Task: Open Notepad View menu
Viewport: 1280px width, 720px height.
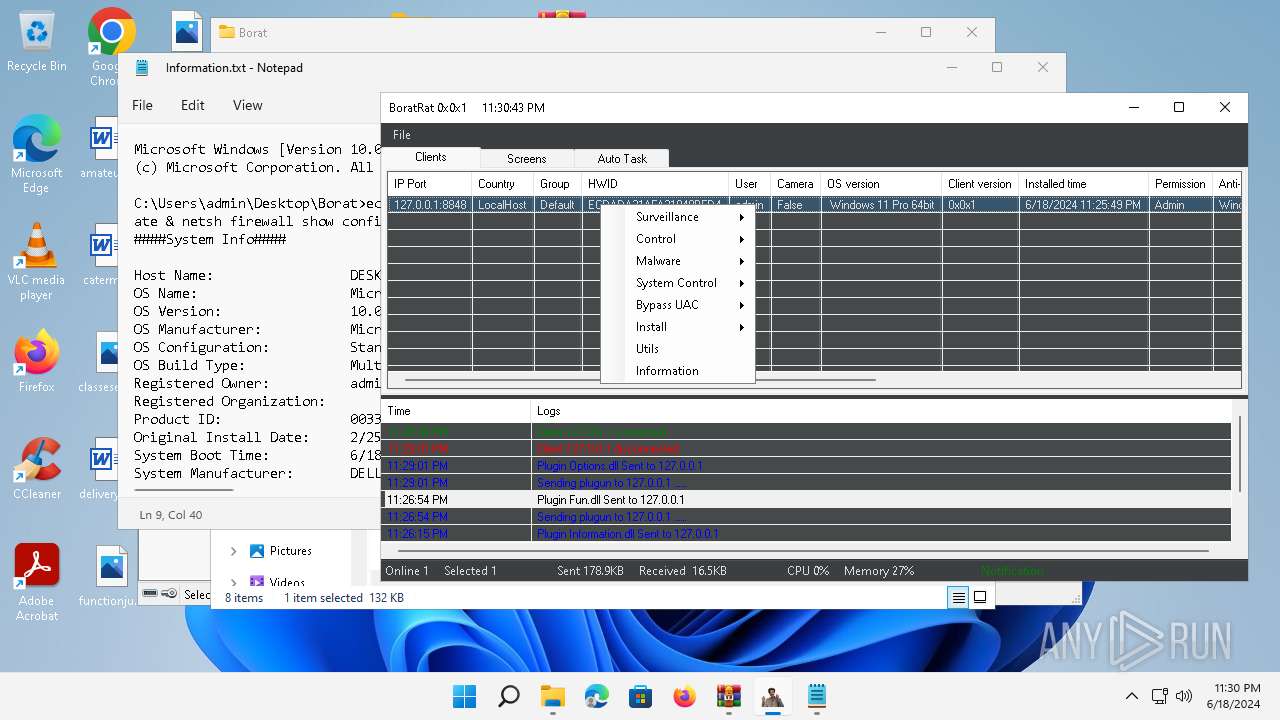Action: [x=248, y=105]
